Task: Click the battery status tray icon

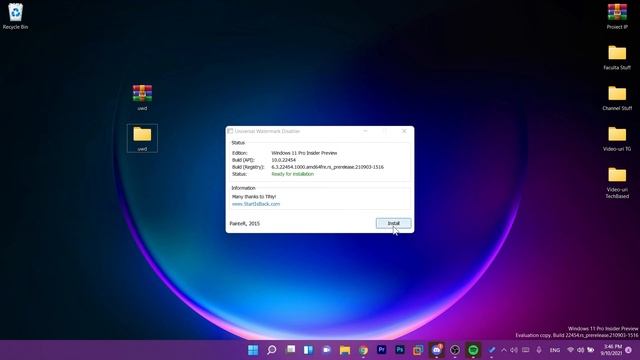Action: (590, 350)
